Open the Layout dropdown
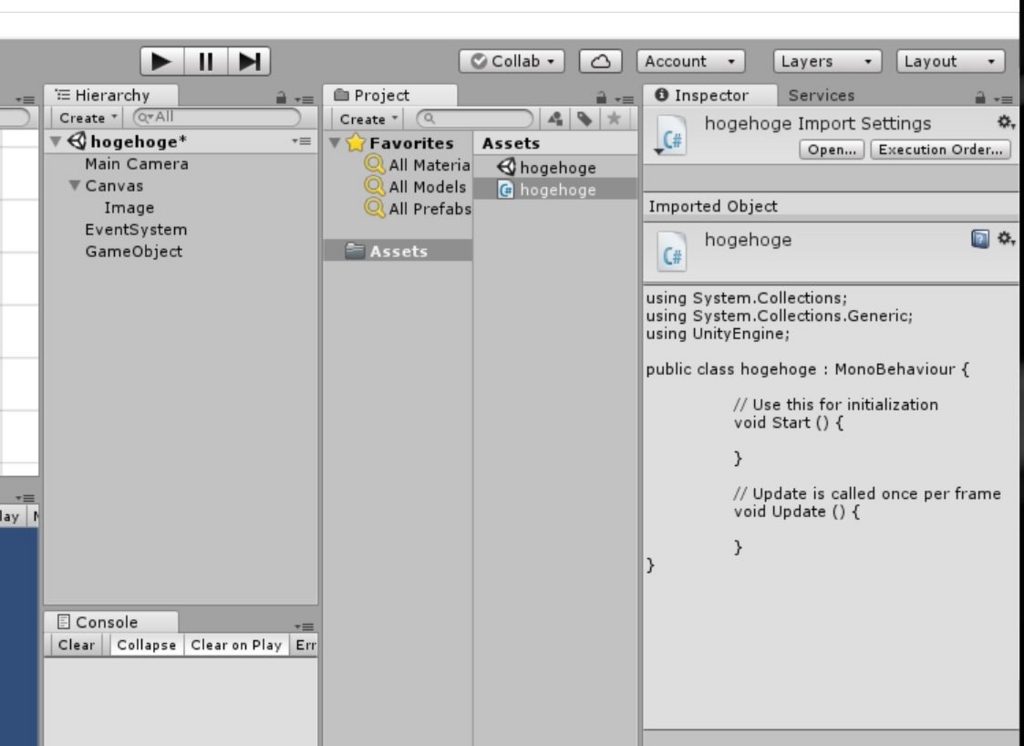 [950, 61]
